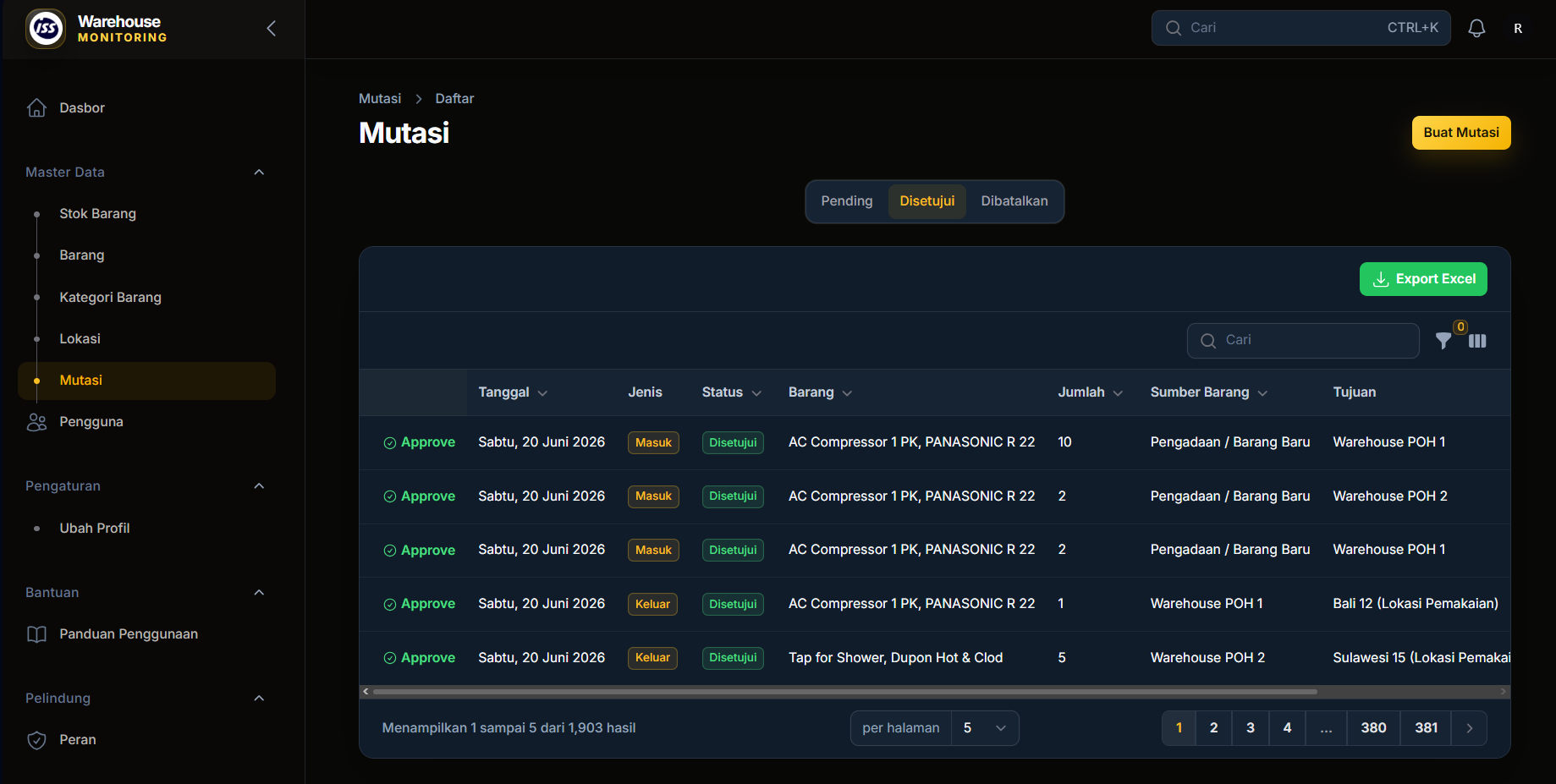Click Approve check icon for Bali 12 row
Screen dimensions: 1556x784
[390, 604]
